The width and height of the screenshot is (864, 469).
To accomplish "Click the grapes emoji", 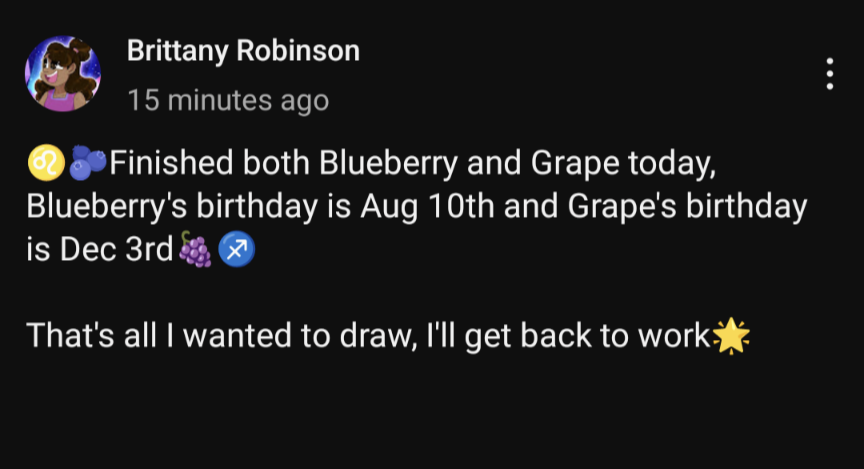I will [x=195, y=250].
